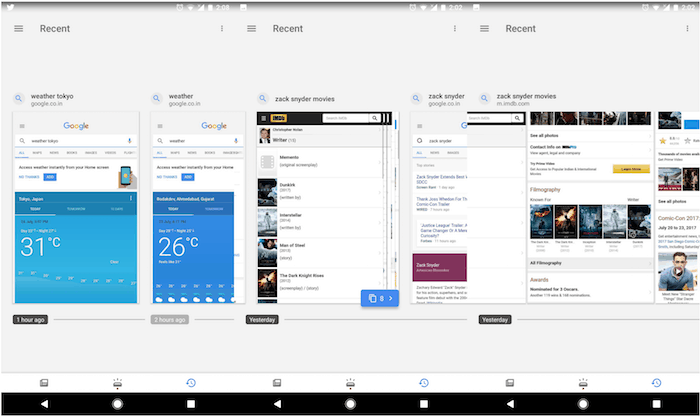Open hamburger menu in third phone screen

coord(484,29)
